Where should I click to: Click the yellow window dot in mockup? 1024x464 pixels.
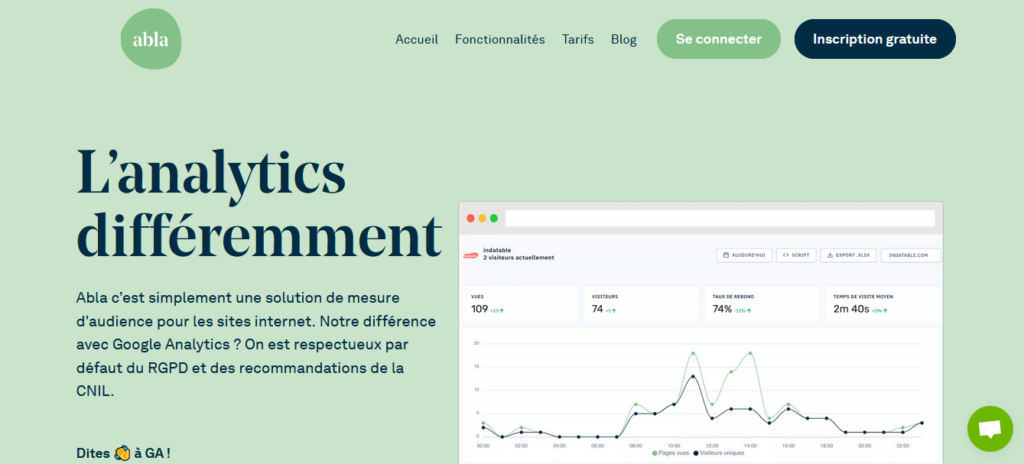[x=482, y=218]
